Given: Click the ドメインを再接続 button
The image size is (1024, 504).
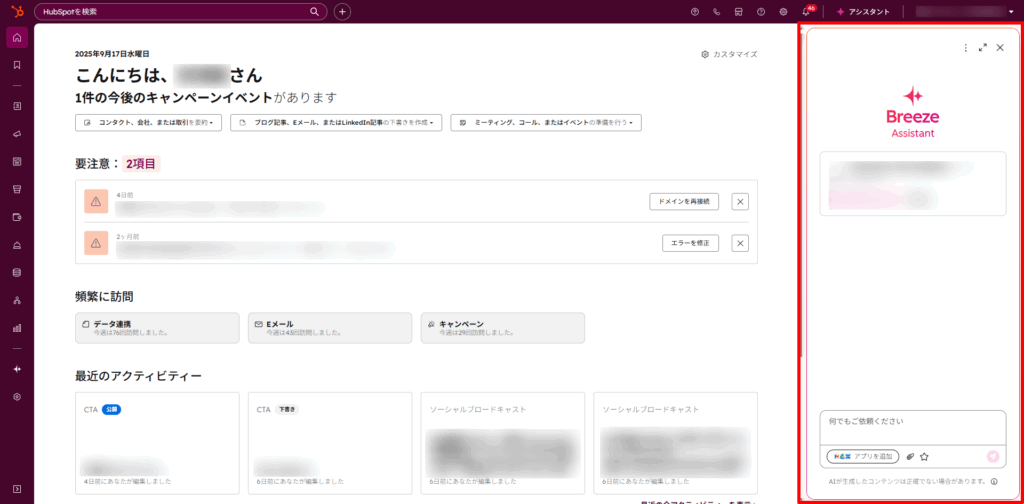Looking at the screenshot, I should tap(684, 201).
